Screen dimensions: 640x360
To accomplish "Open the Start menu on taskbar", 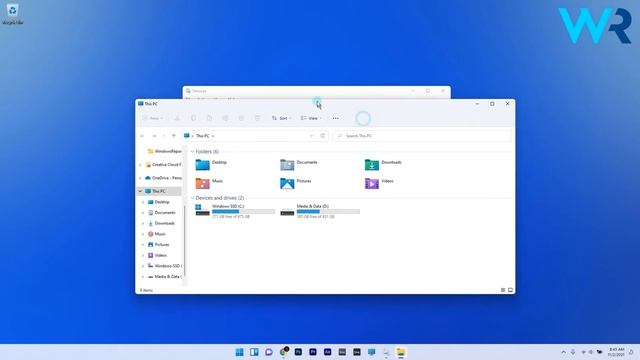I will (240, 352).
